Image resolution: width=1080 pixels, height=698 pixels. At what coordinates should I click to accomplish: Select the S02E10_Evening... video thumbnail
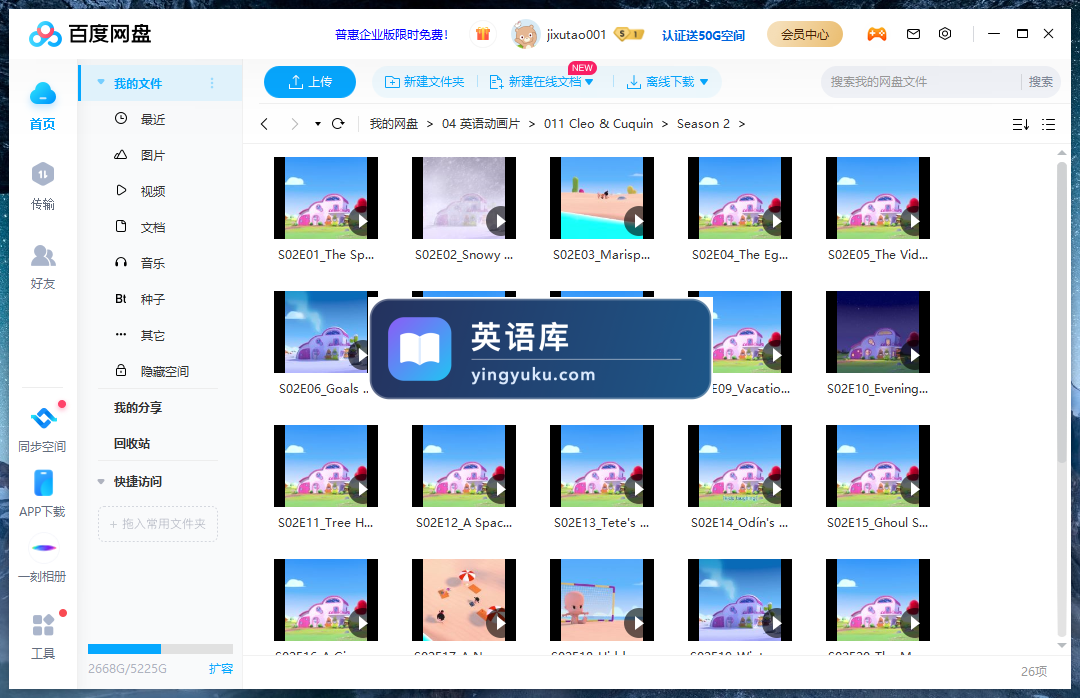tap(878, 332)
